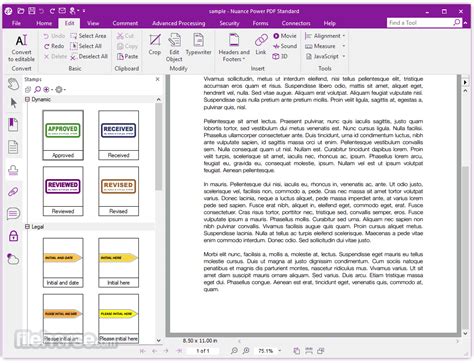Open the Typewriter tool

coord(198,45)
